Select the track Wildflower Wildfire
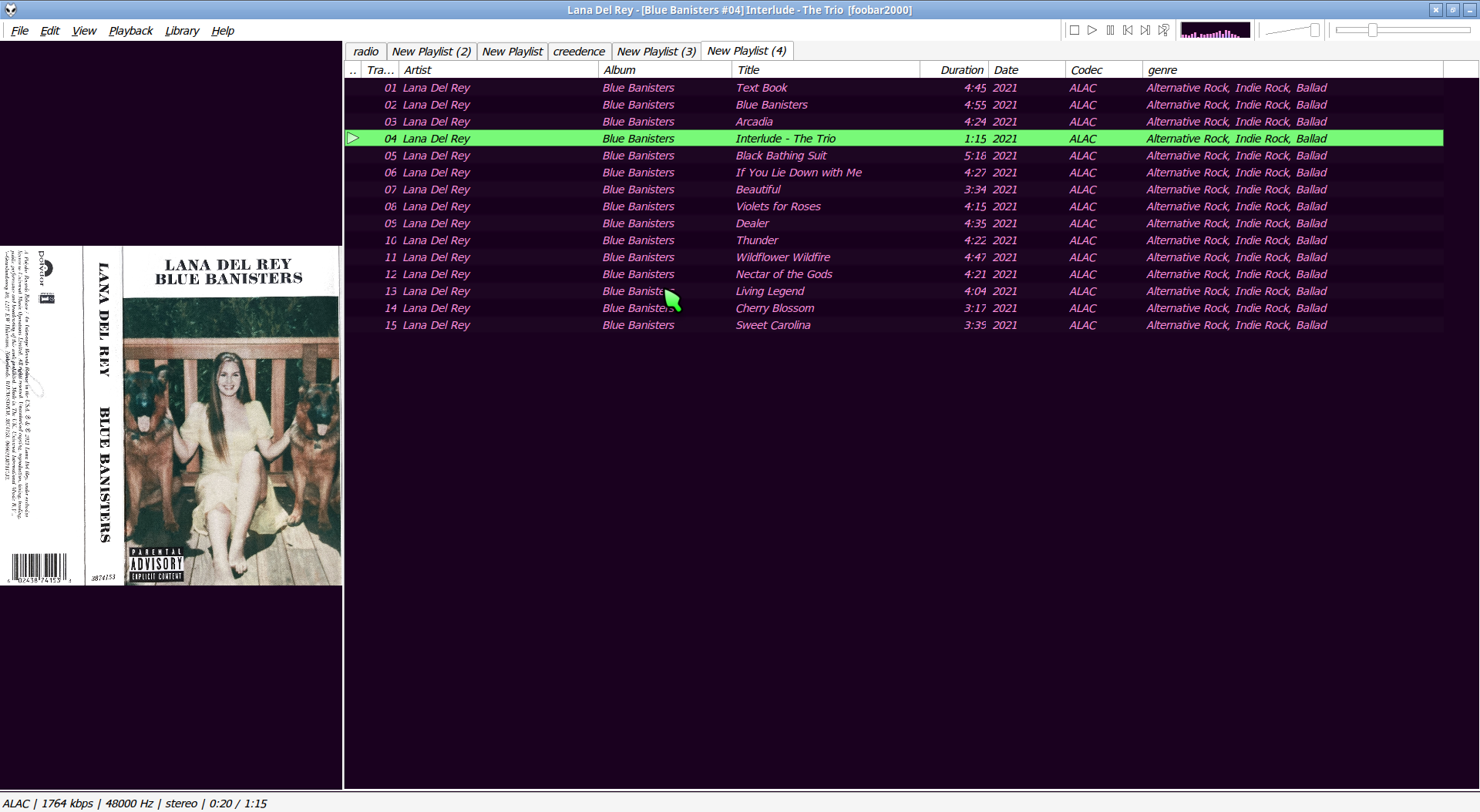The width and height of the screenshot is (1480, 812). [894, 257]
